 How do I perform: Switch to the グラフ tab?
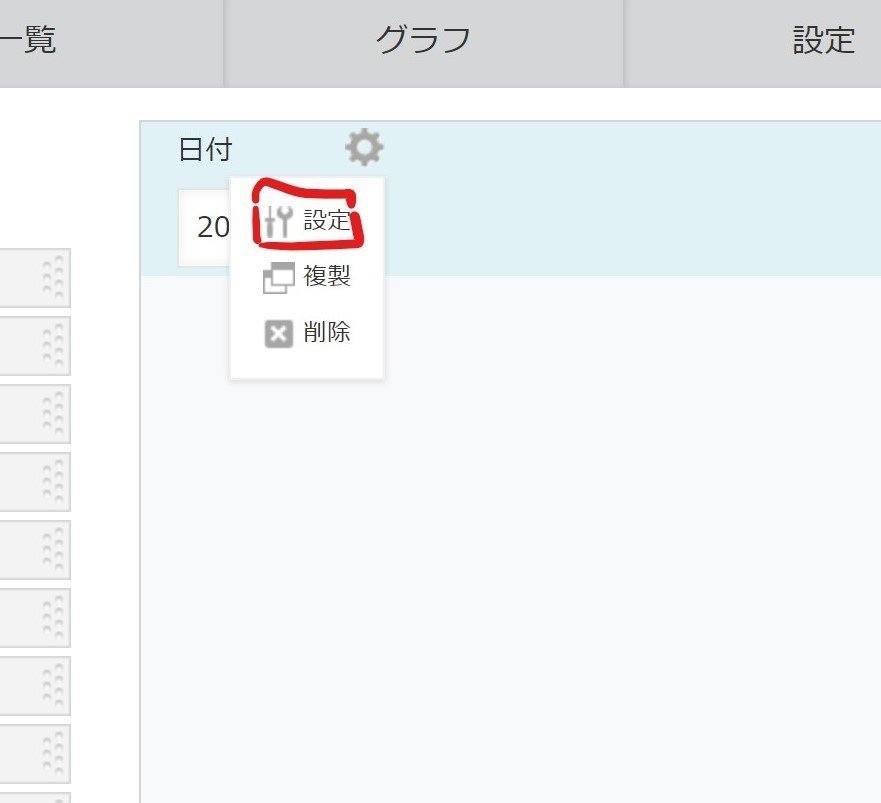424,43
